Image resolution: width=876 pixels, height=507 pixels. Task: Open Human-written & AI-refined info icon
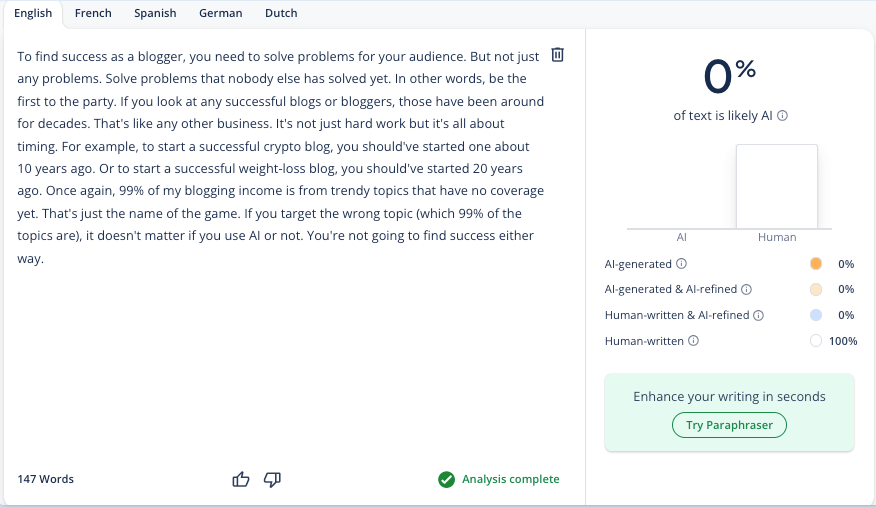click(759, 315)
